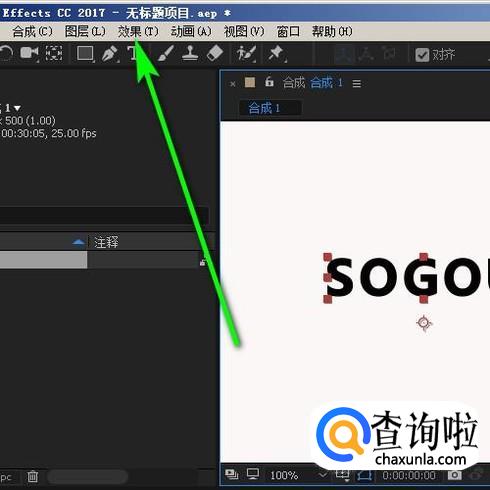
Task: Enable the 对齐 snapping checkbox
Action: click(422, 55)
